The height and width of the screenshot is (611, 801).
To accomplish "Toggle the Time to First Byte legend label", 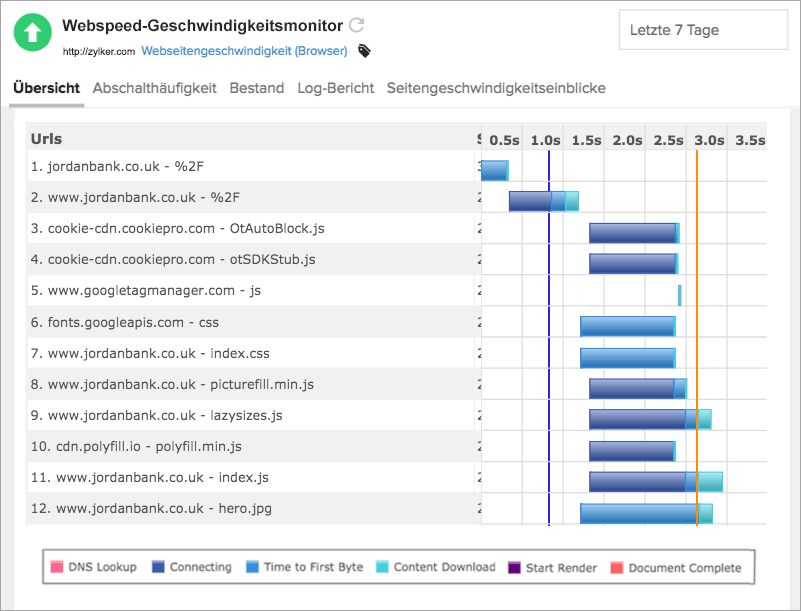I will (x=314, y=567).
